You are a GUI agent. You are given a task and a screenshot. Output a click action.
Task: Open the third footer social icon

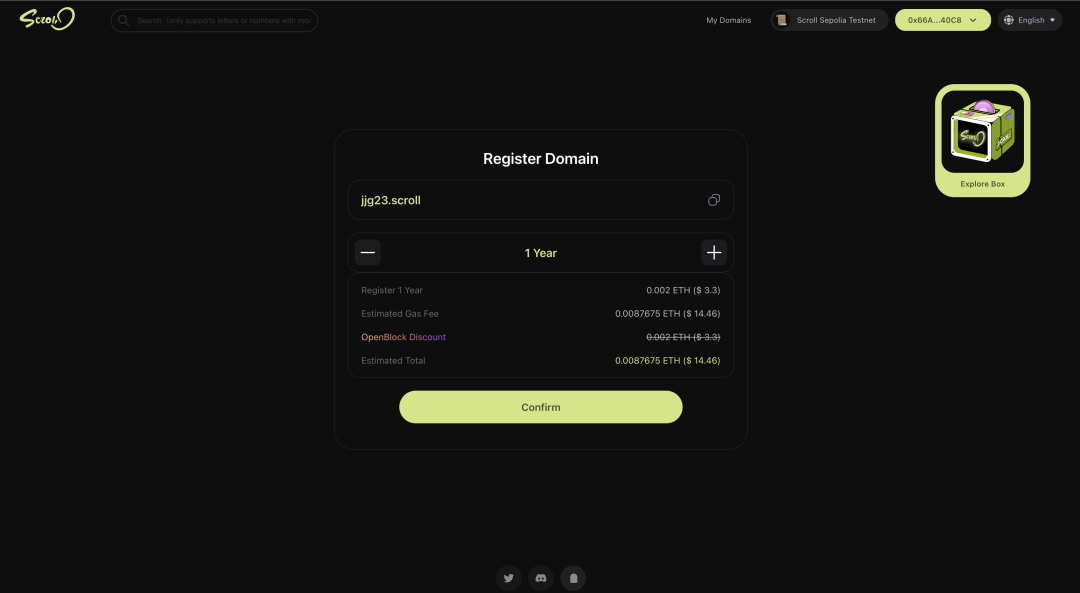(x=573, y=579)
